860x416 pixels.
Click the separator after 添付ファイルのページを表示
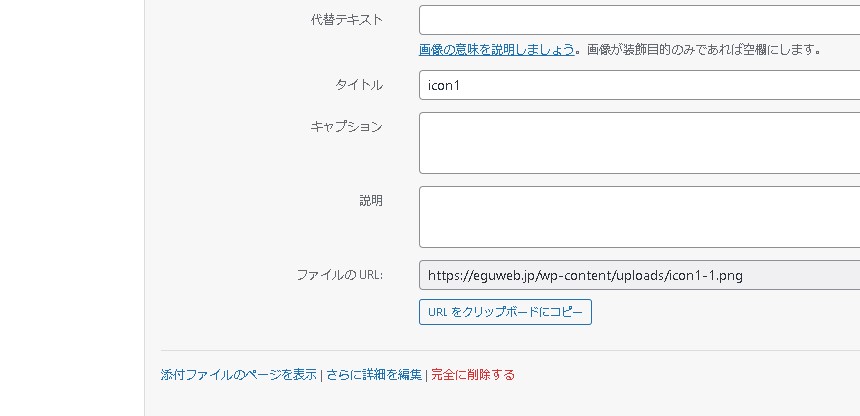(321, 375)
